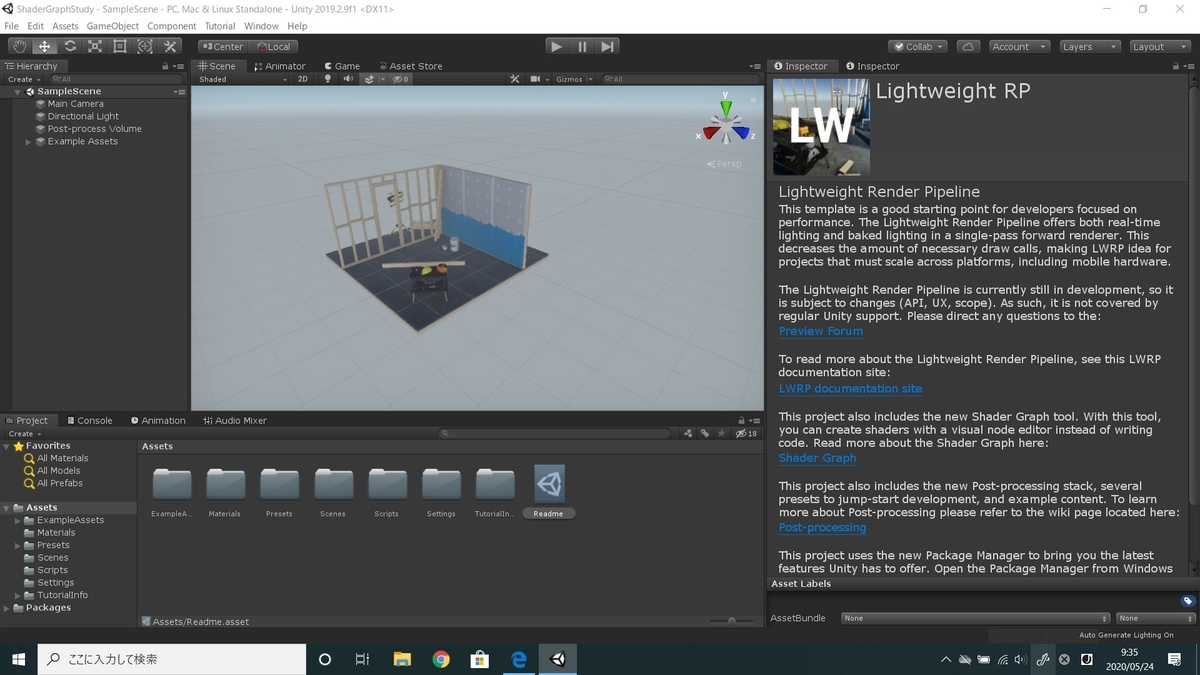
Task: Open the AssetBundle name dropdown
Action: point(976,618)
